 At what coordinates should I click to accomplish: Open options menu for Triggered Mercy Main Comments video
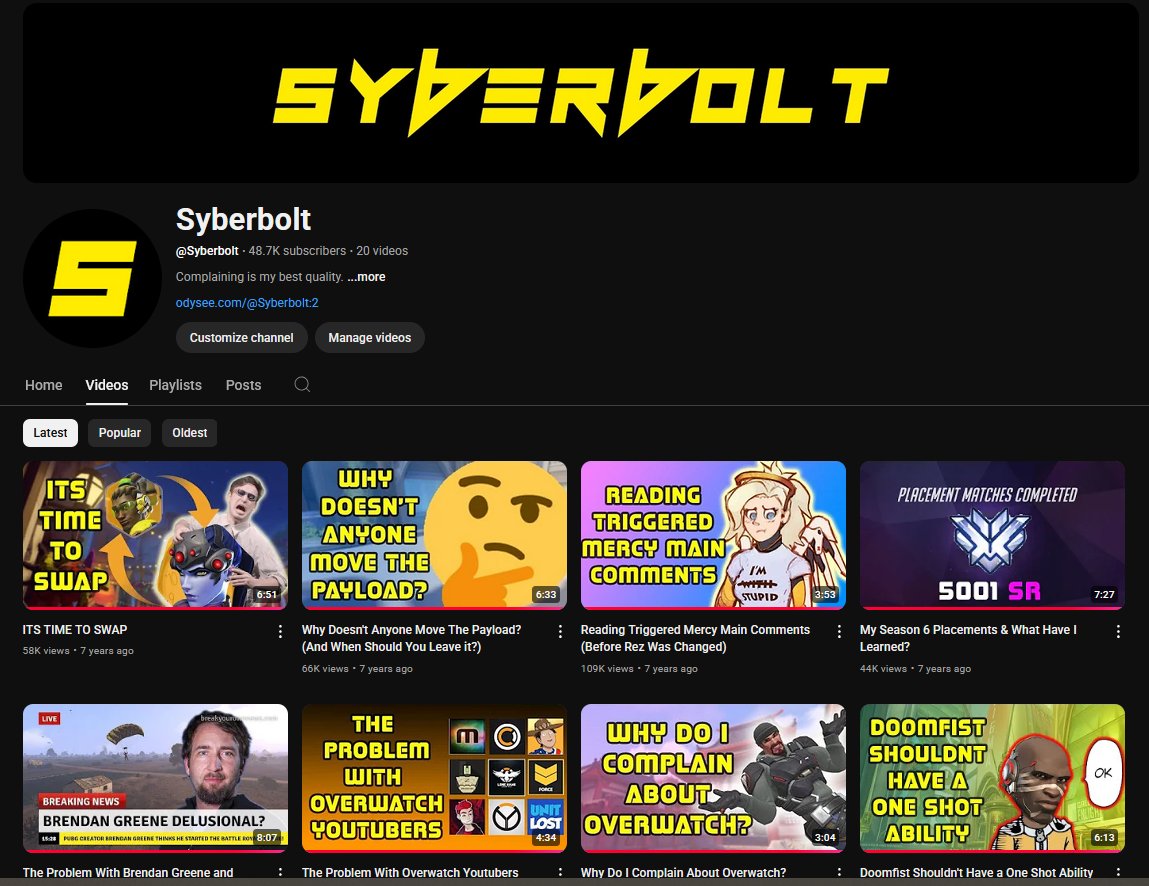coord(839,632)
